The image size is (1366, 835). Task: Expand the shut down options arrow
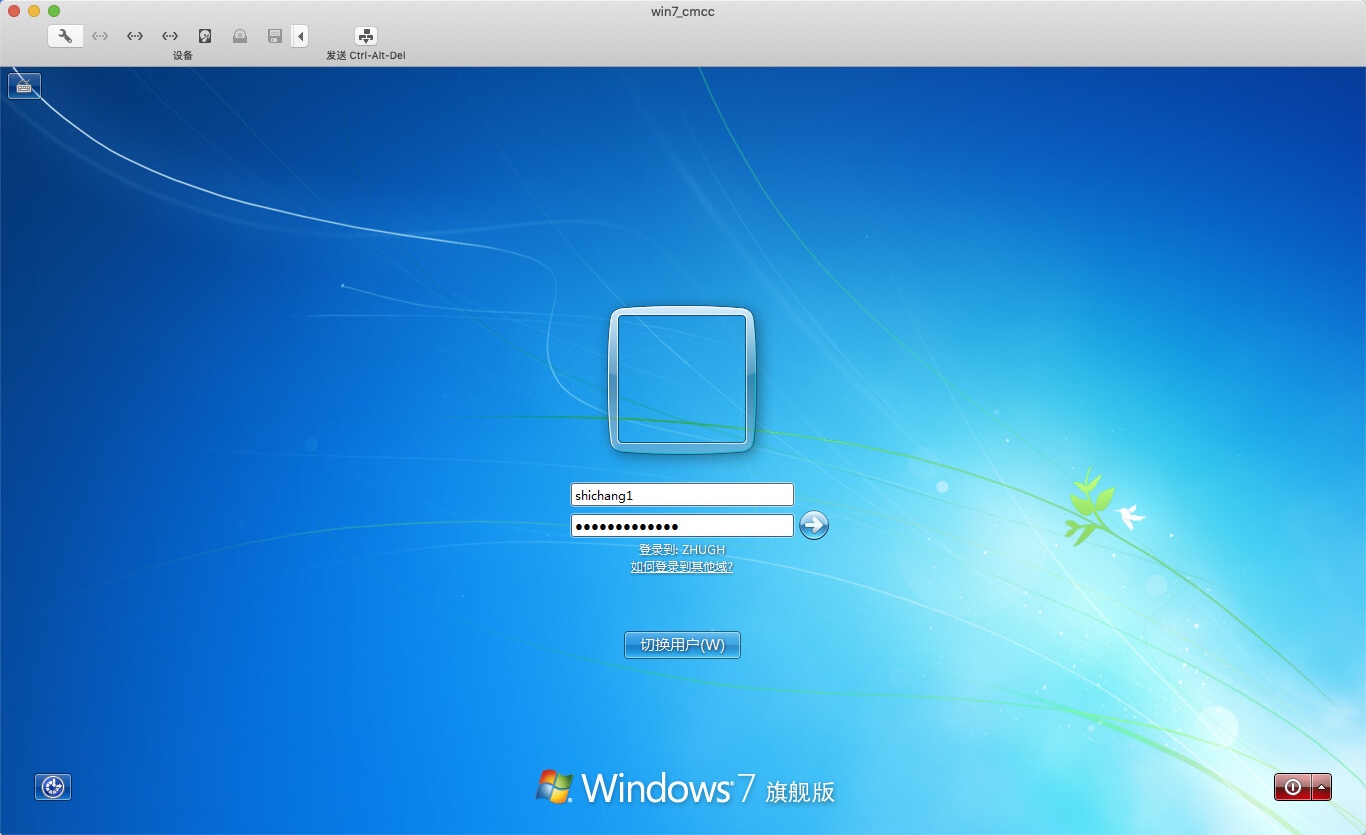pos(1322,787)
